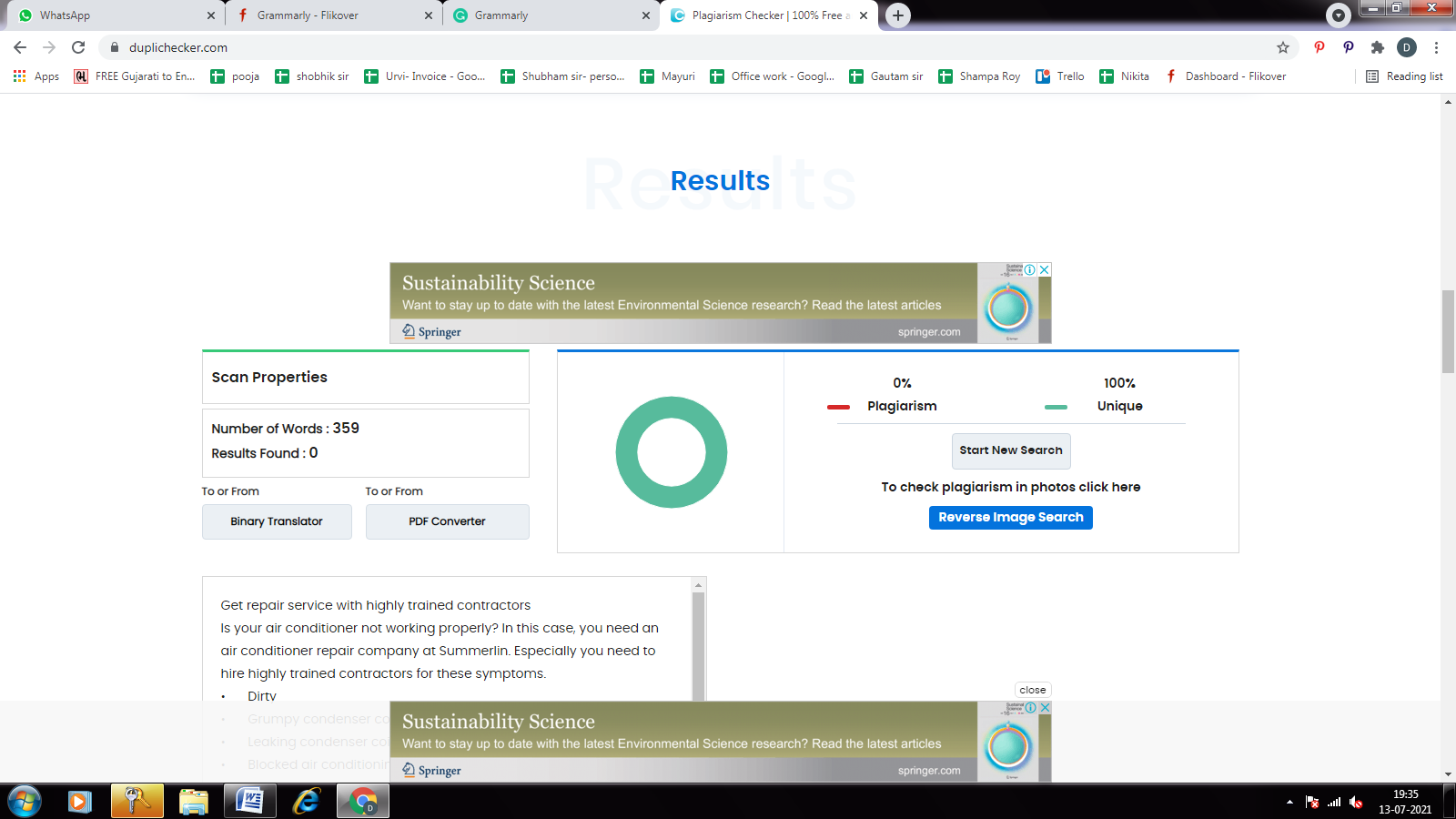The image size is (1456, 819).
Task: Bookmark this page with the star icon
Action: click(x=1283, y=47)
